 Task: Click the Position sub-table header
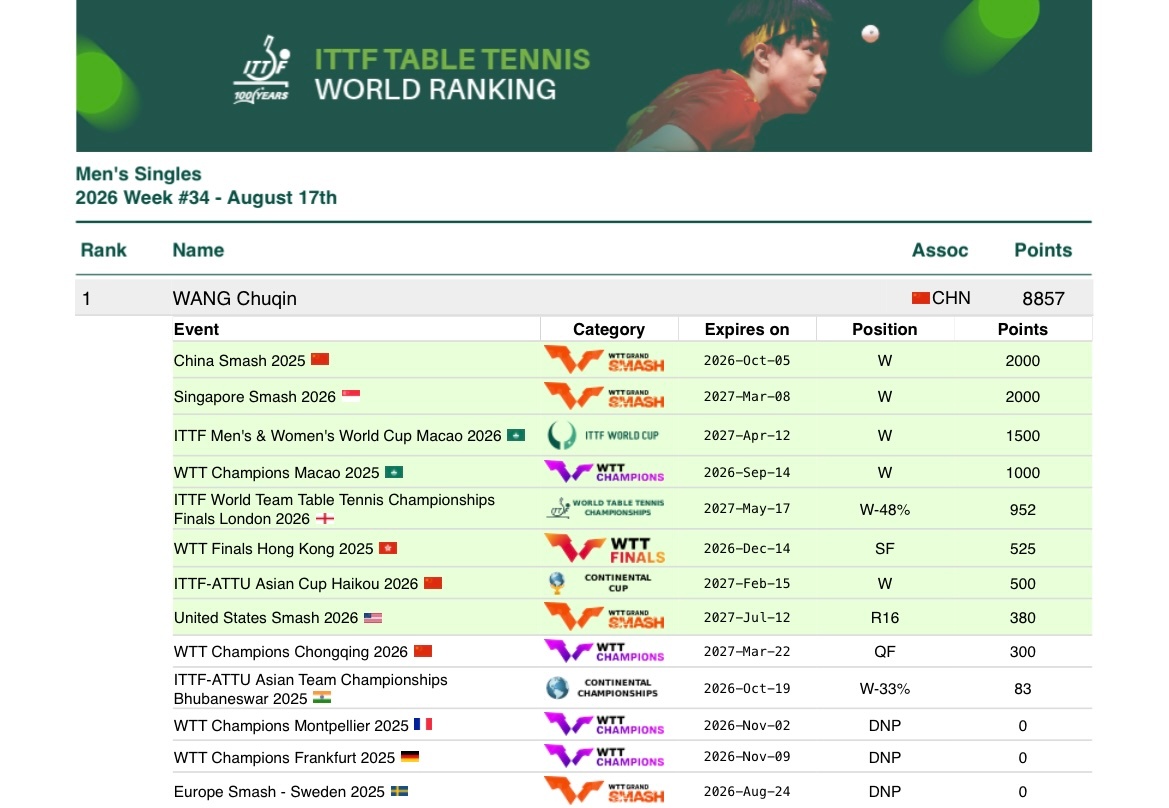click(x=884, y=329)
